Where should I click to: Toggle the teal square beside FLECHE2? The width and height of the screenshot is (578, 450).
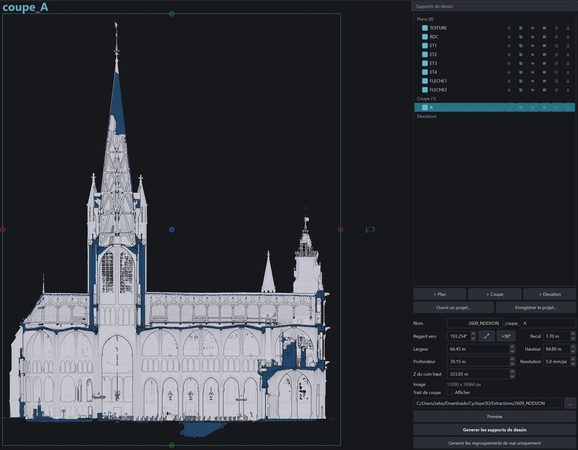point(425,90)
